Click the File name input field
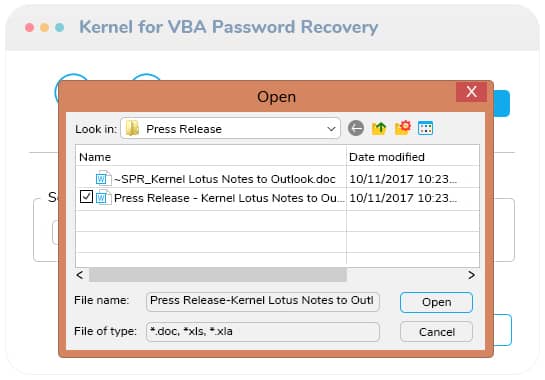 click(x=263, y=301)
